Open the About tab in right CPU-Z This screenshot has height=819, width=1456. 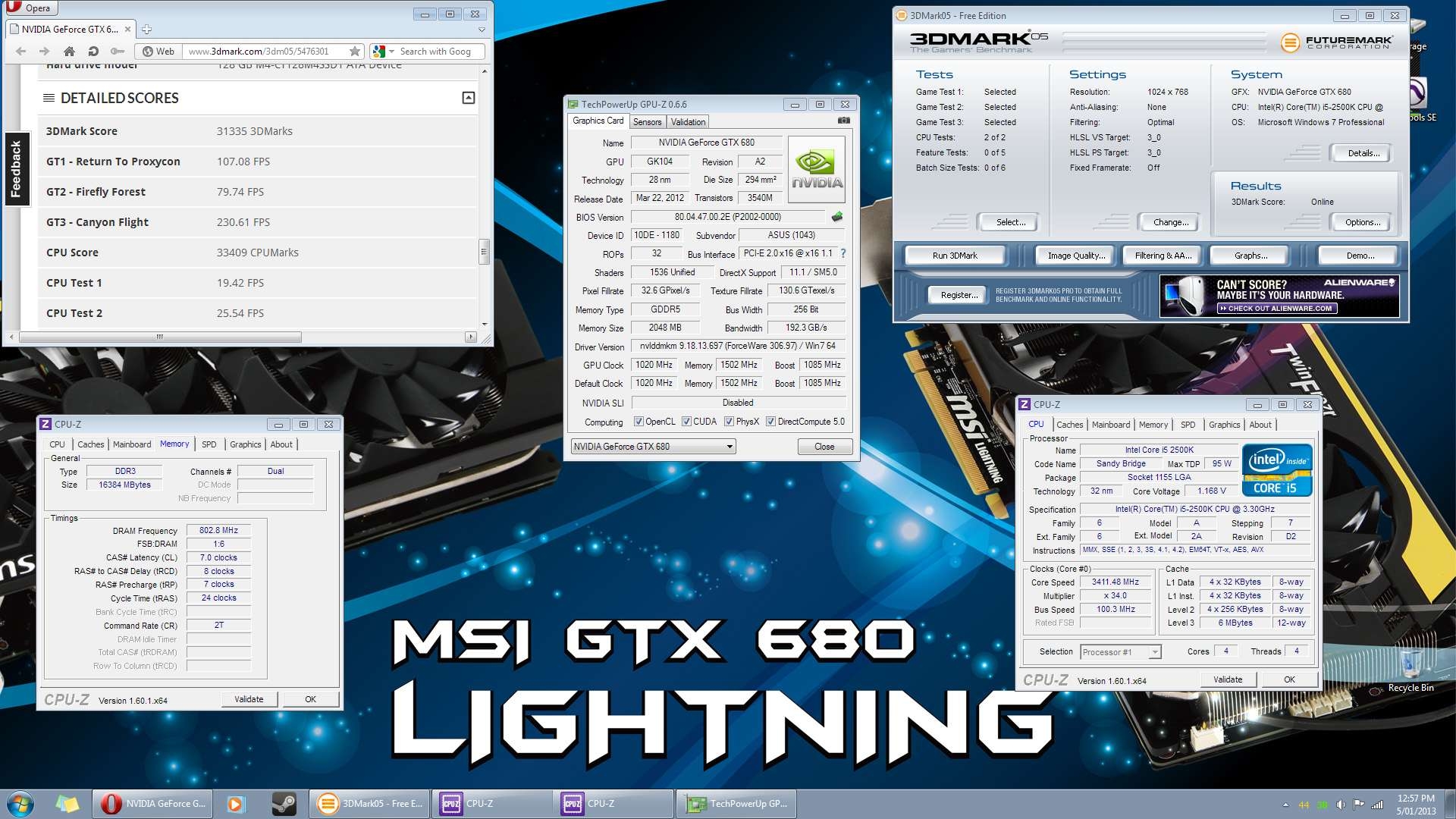[x=1260, y=425]
